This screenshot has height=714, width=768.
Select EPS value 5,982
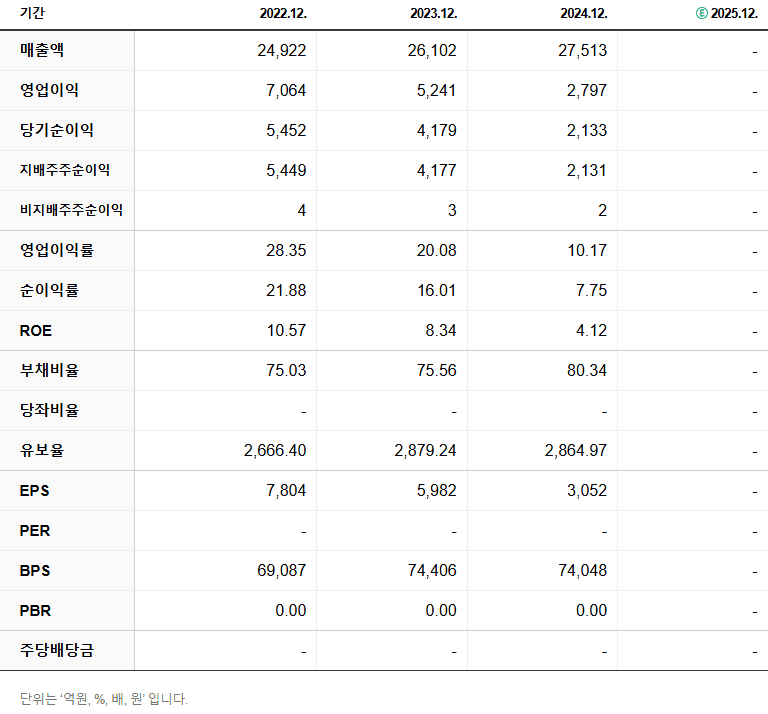(x=436, y=491)
